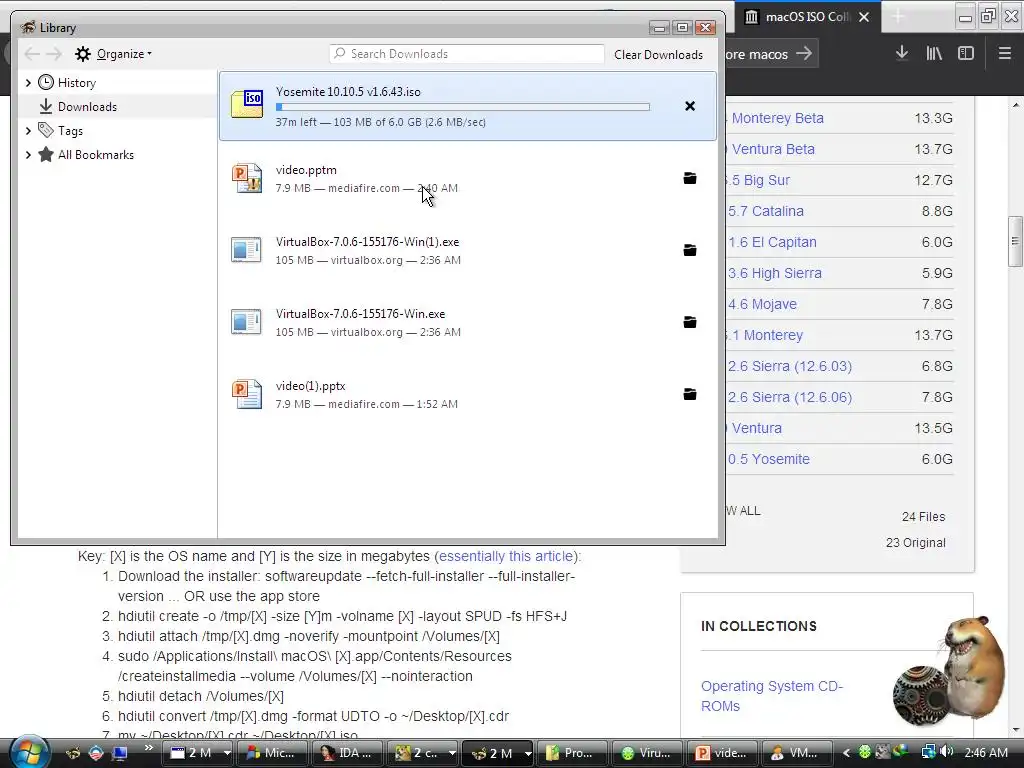This screenshot has height=768, width=1024.
Task: Click the taskbar clock 2:46 AM
Action: click(x=986, y=752)
